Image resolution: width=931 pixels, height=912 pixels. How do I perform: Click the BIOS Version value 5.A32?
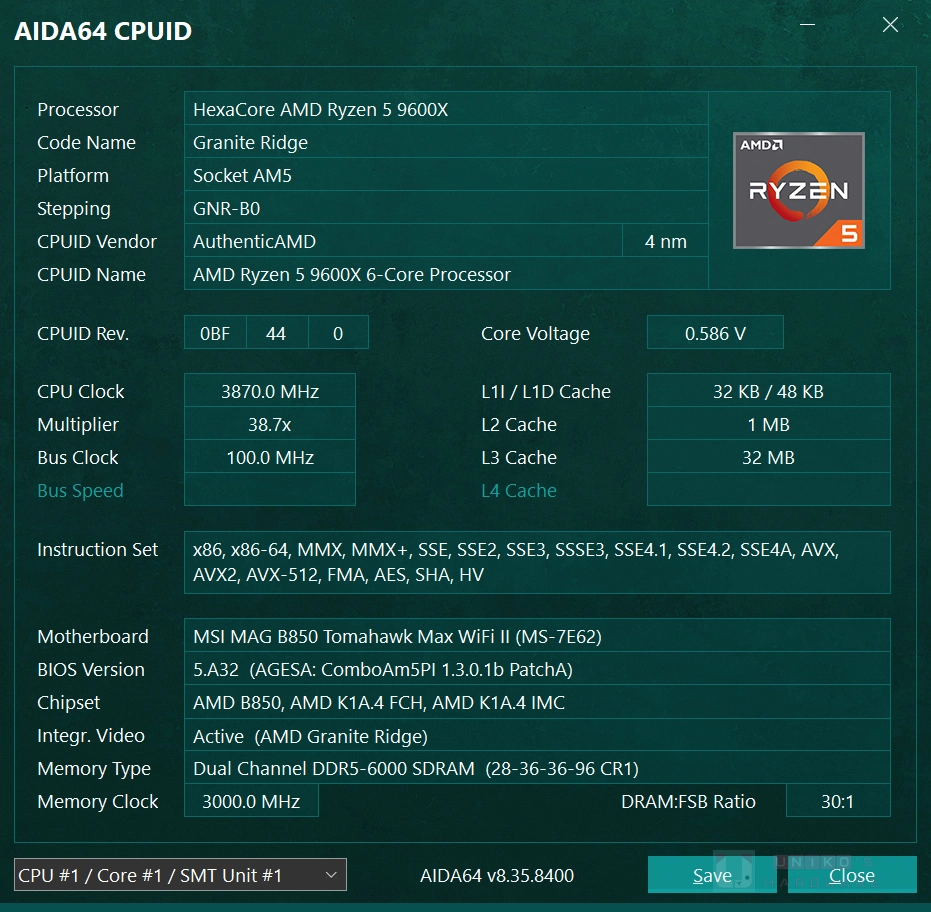(537, 669)
